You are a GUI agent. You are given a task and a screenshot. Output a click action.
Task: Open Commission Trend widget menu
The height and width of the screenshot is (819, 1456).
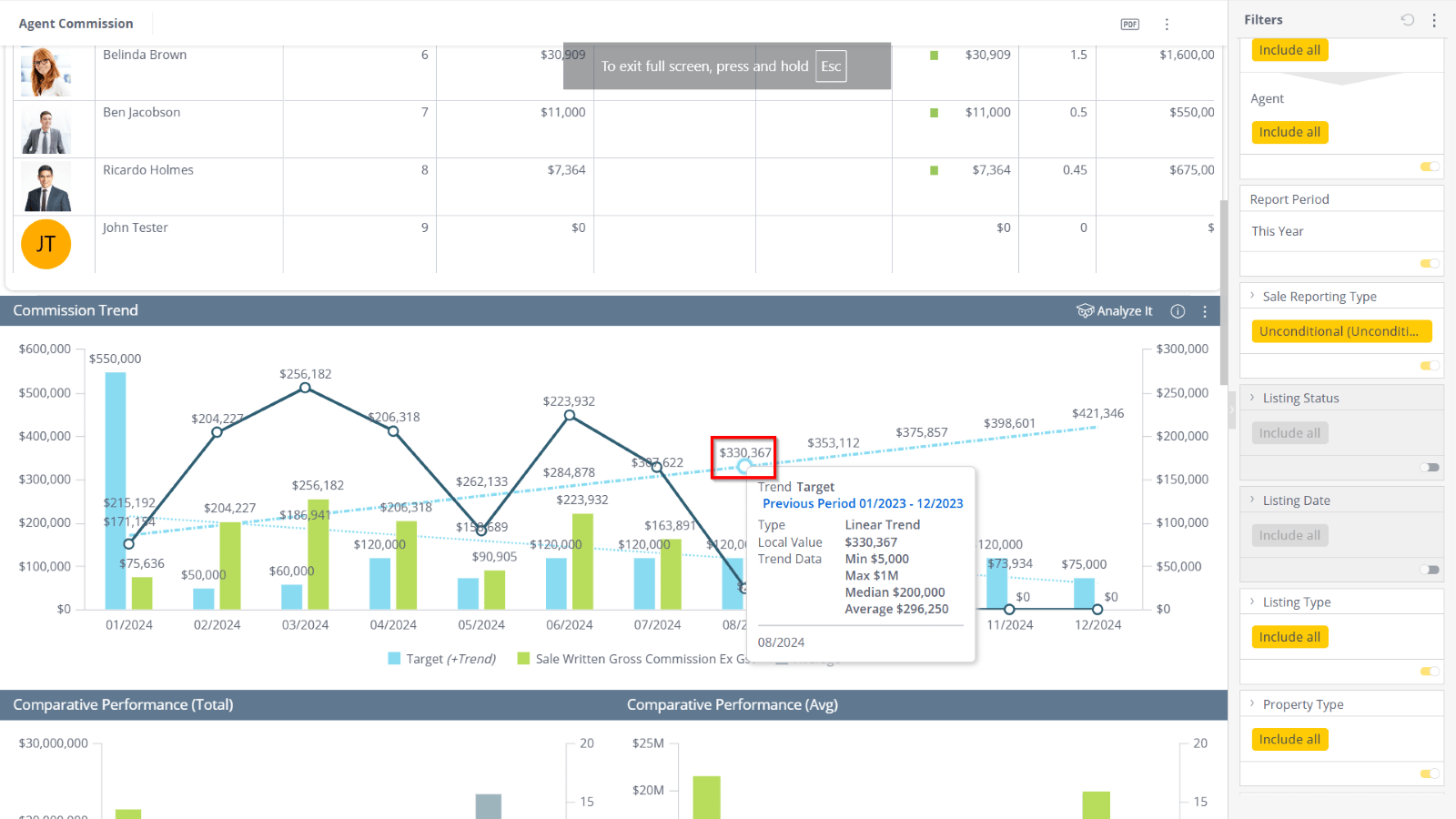tap(1205, 311)
